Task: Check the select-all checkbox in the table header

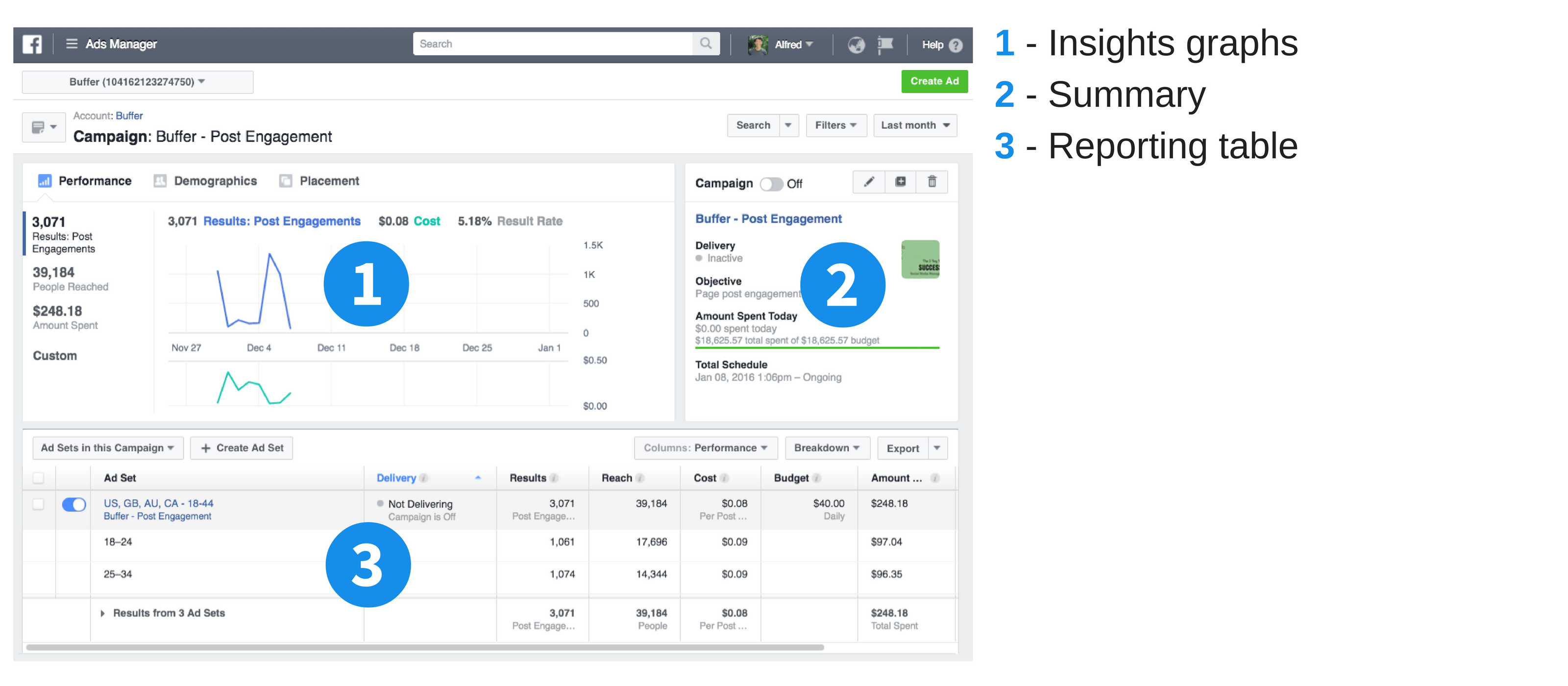Action: 38,478
